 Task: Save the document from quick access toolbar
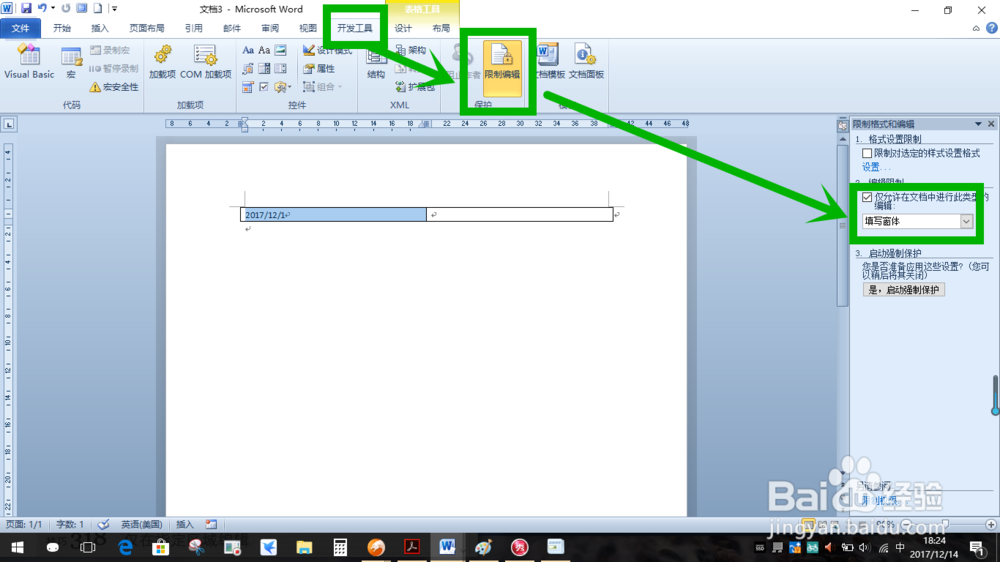click(x=26, y=8)
